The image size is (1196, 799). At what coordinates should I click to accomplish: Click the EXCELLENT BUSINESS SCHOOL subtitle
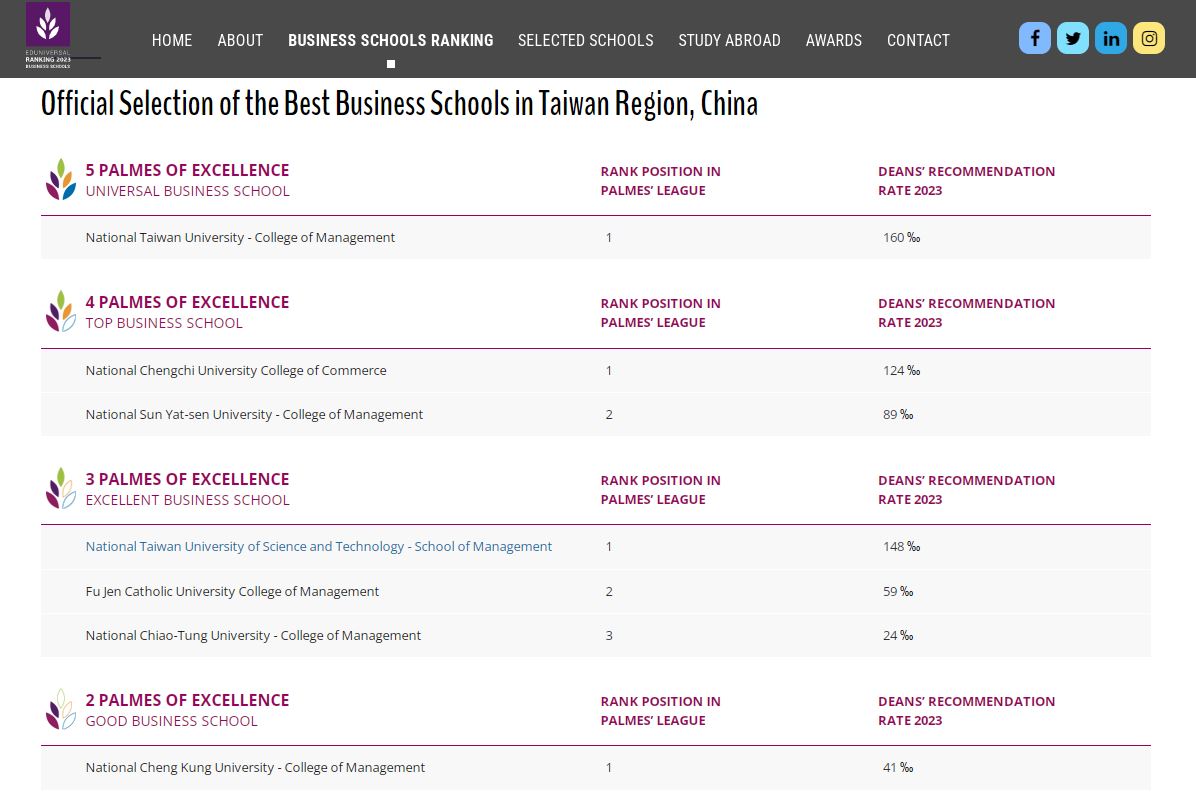point(188,500)
